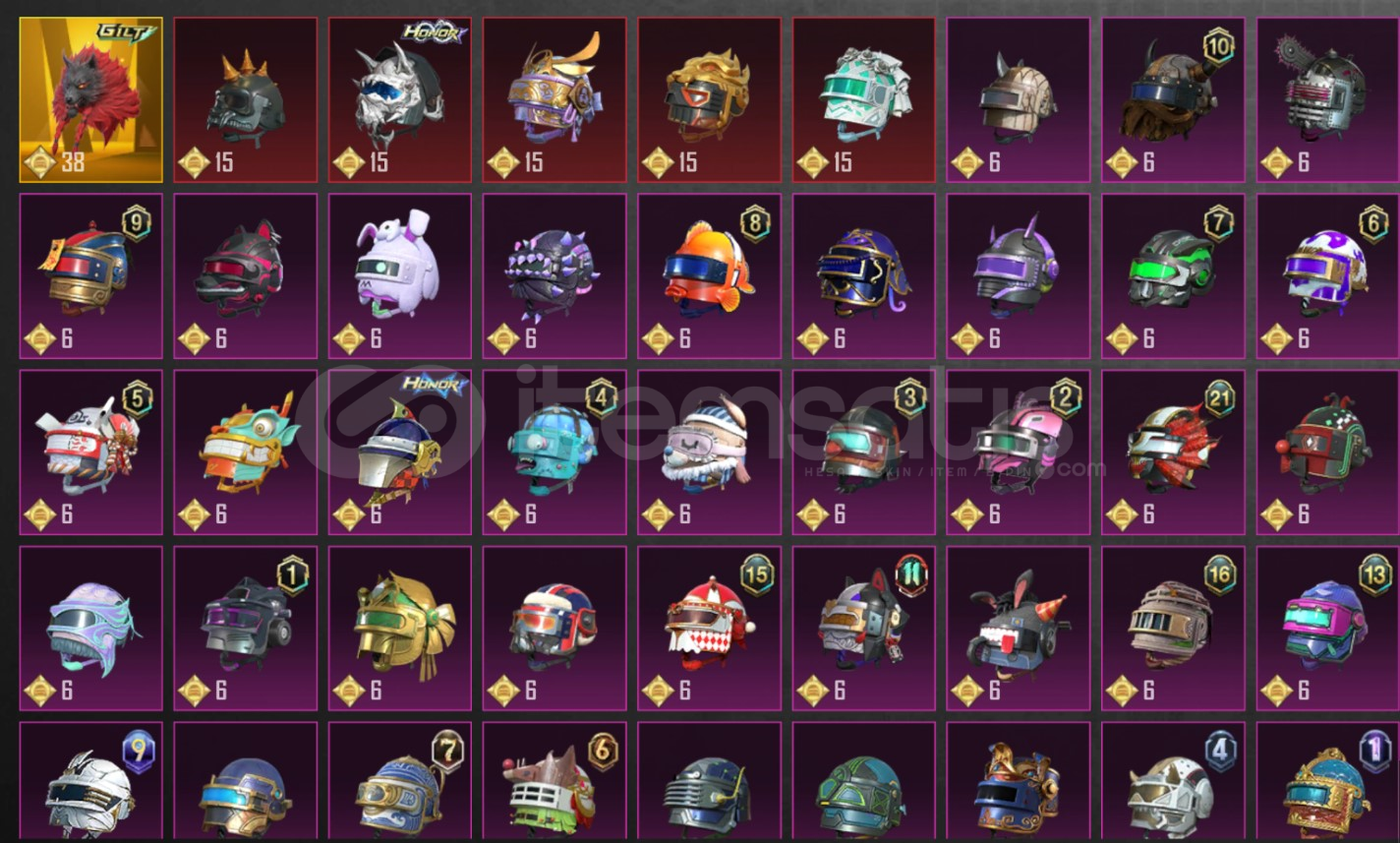This screenshot has height=843, width=1400.
Task: Open the mint green lace helmet worth 15
Action: tap(864, 99)
